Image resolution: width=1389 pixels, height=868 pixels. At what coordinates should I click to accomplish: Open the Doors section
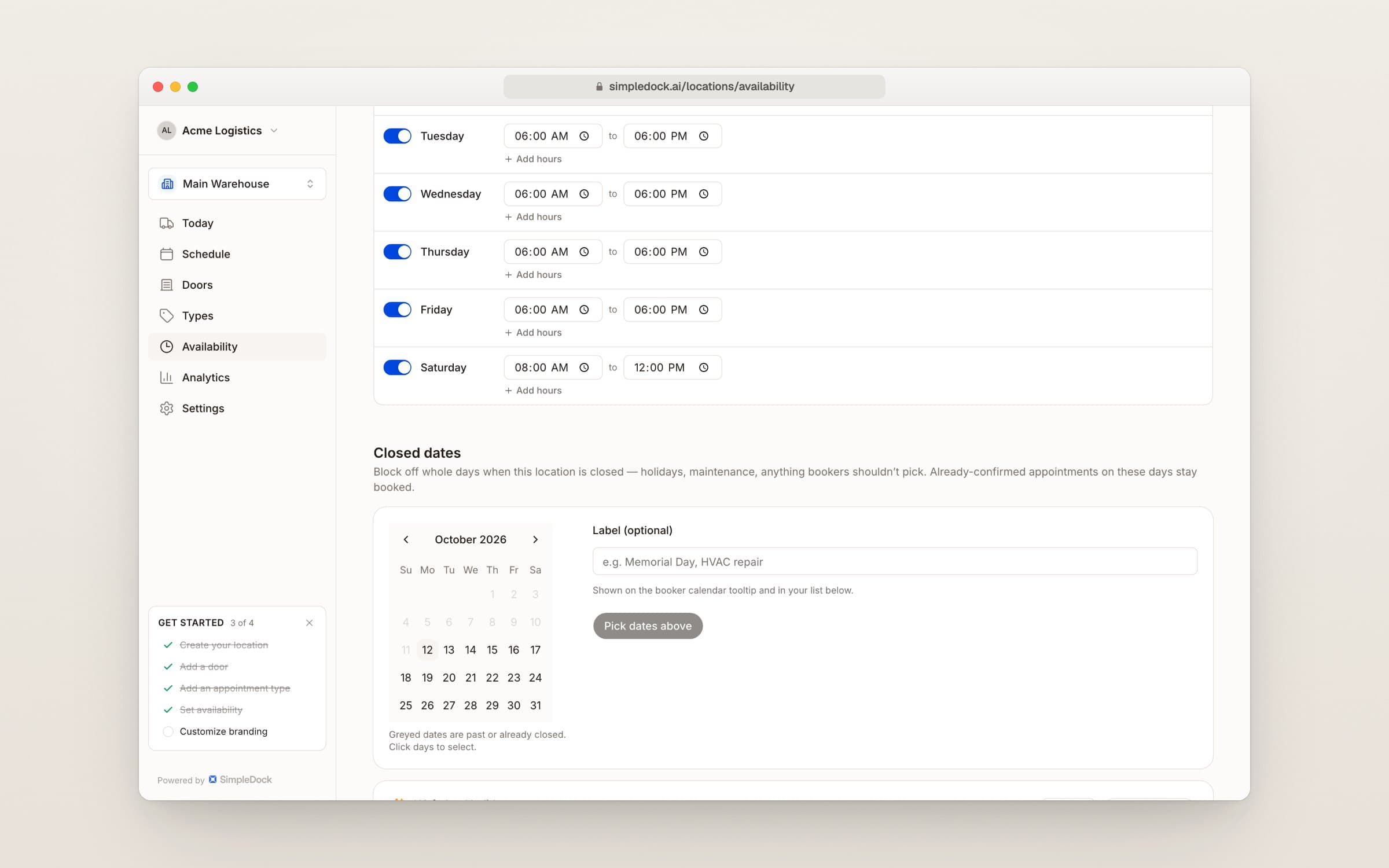(237, 285)
